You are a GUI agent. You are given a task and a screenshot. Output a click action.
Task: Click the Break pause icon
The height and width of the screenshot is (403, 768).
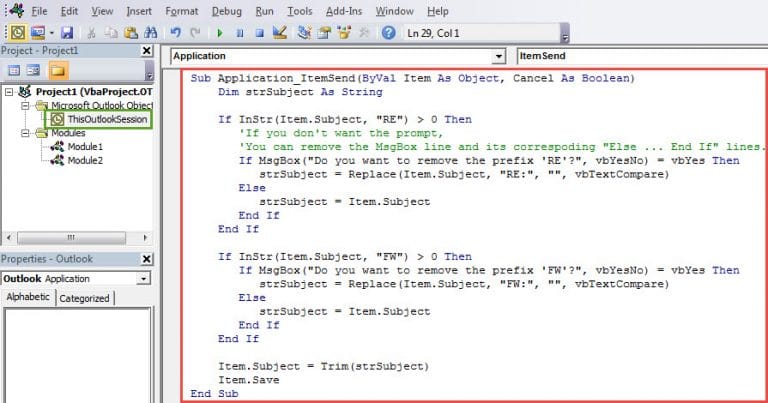[x=240, y=33]
